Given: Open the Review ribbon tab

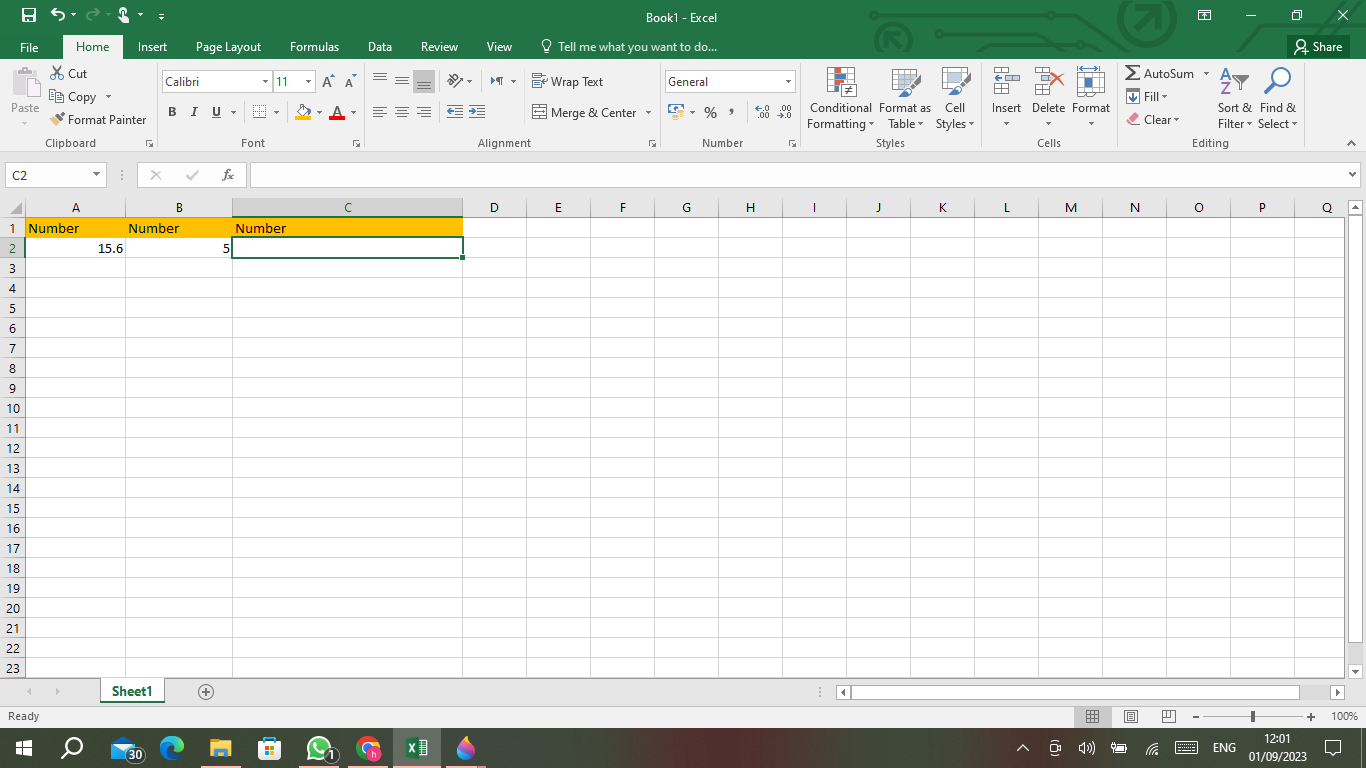Looking at the screenshot, I should (x=439, y=46).
